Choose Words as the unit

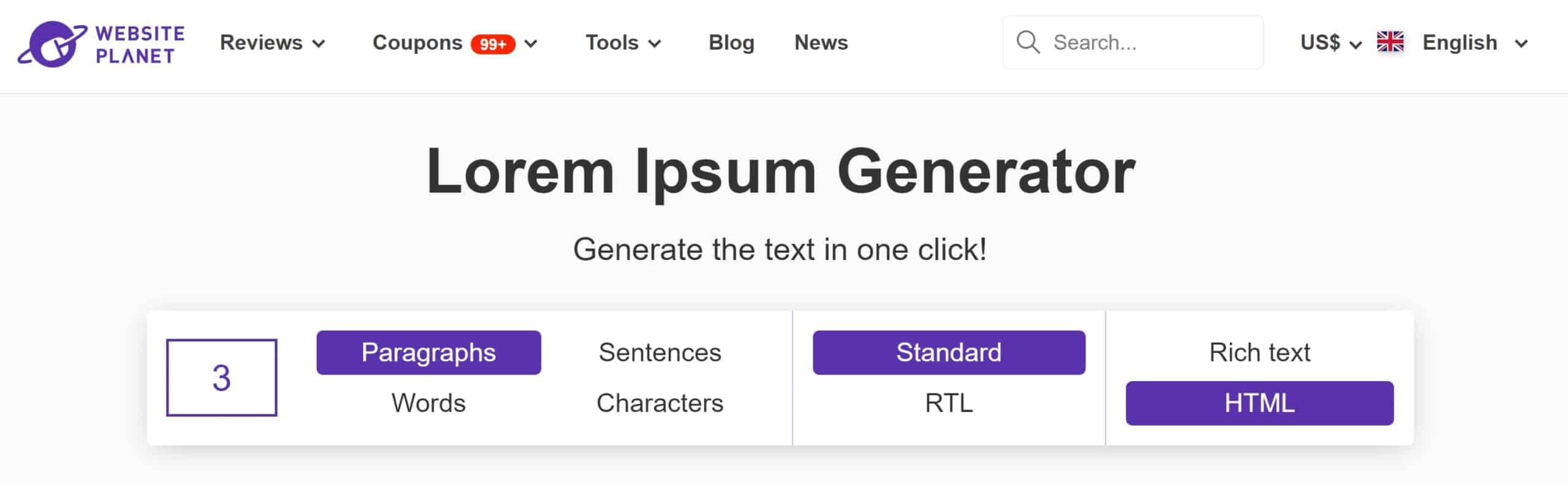pos(428,403)
